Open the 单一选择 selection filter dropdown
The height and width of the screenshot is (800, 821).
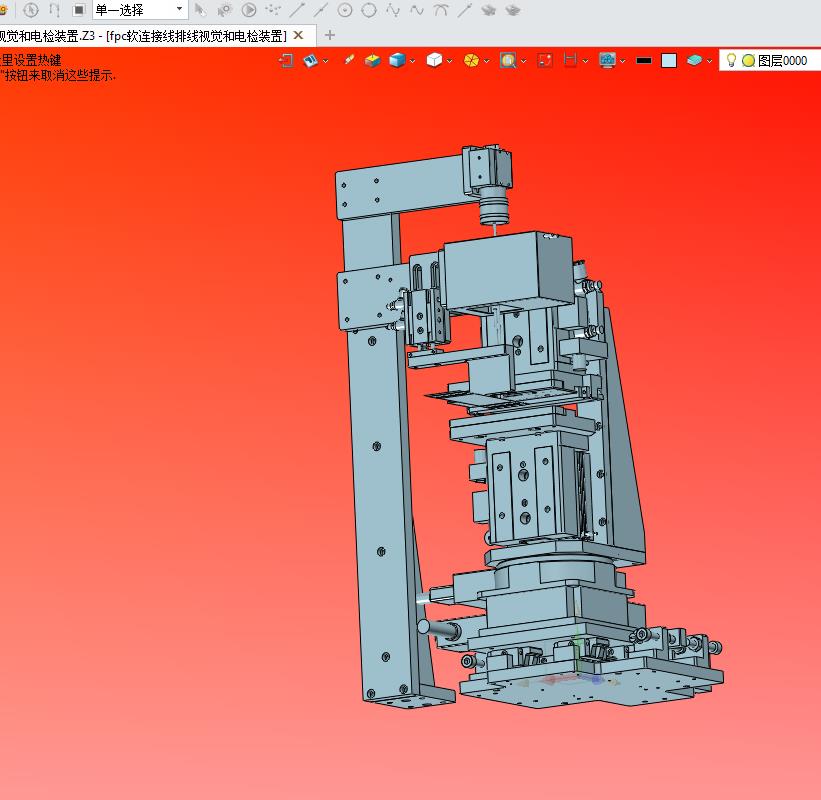click(179, 10)
